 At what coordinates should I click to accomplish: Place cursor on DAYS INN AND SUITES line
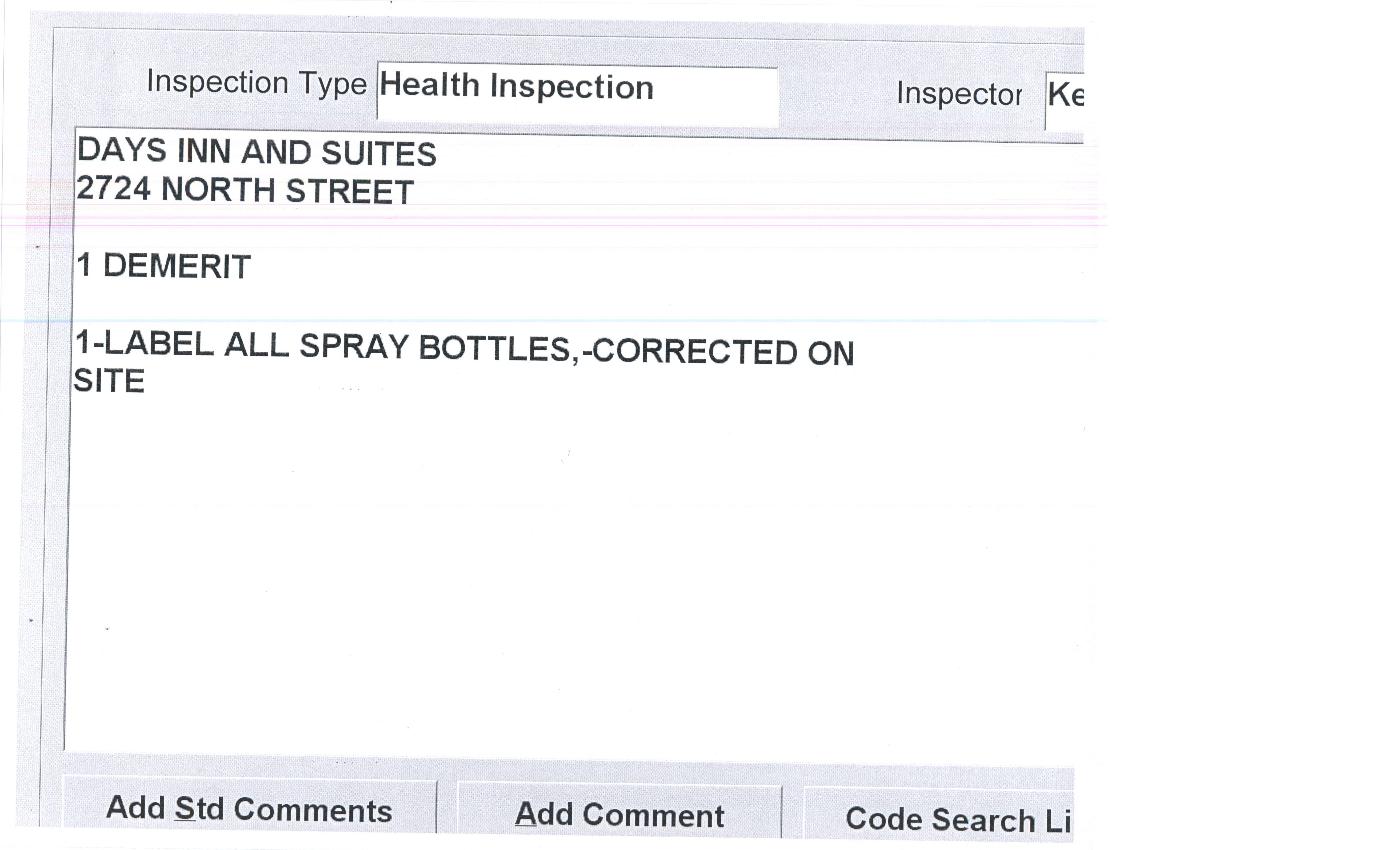pyautogui.click(x=257, y=152)
